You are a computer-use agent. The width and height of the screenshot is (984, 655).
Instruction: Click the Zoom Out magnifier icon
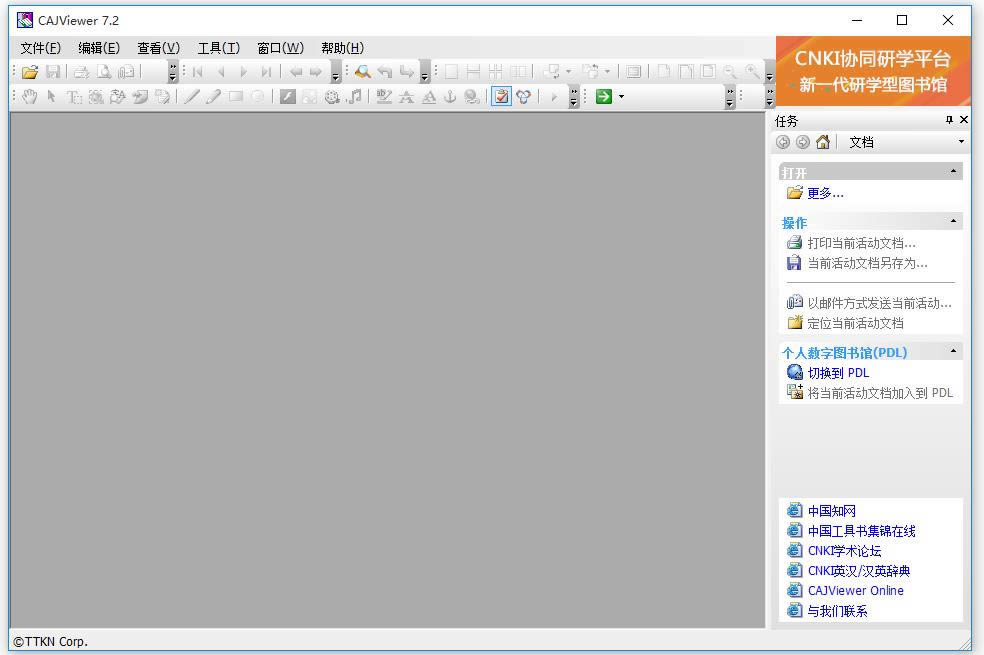pos(730,72)
